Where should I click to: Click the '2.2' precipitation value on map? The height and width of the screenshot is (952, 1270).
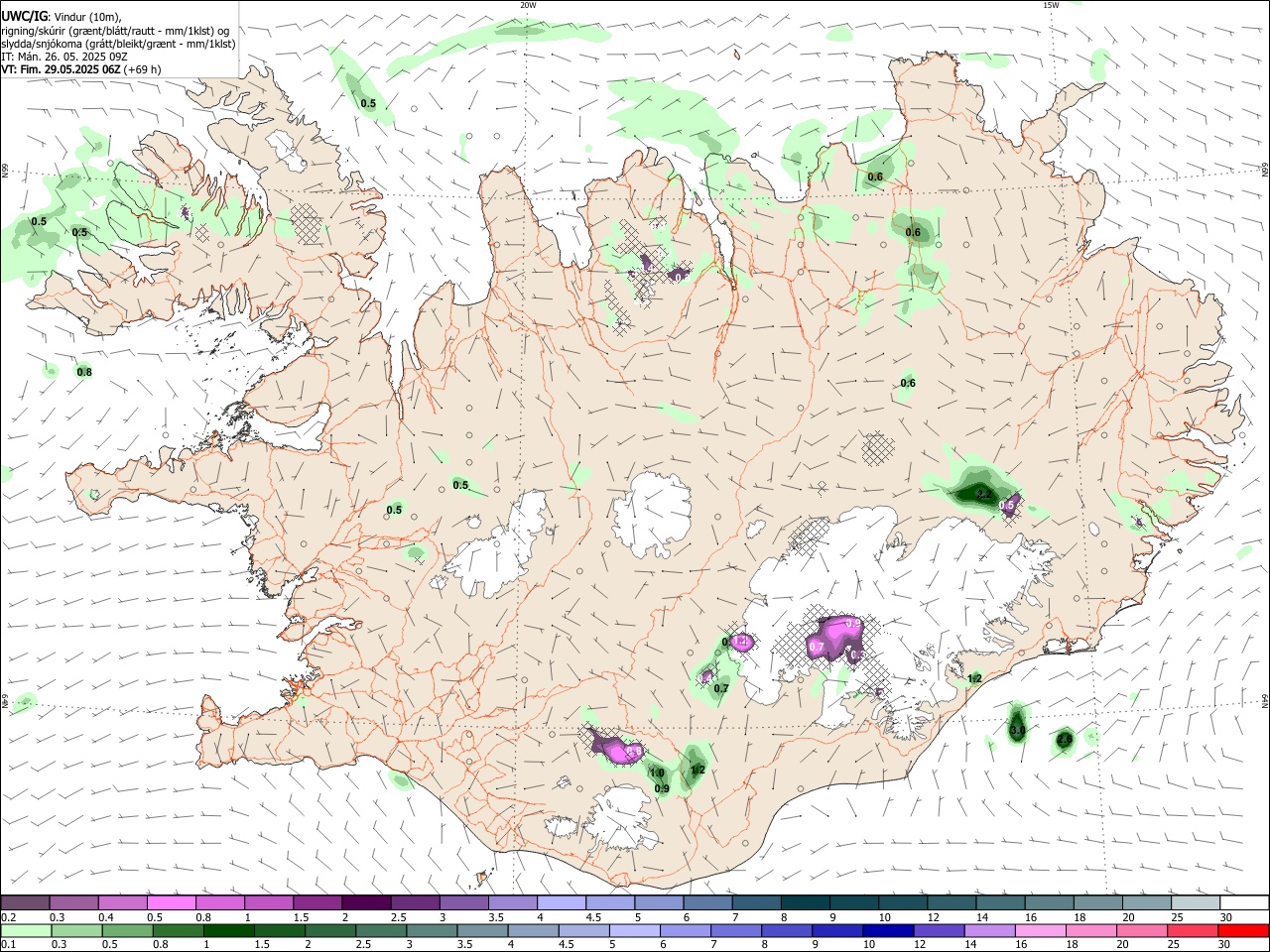pos(984,494)
